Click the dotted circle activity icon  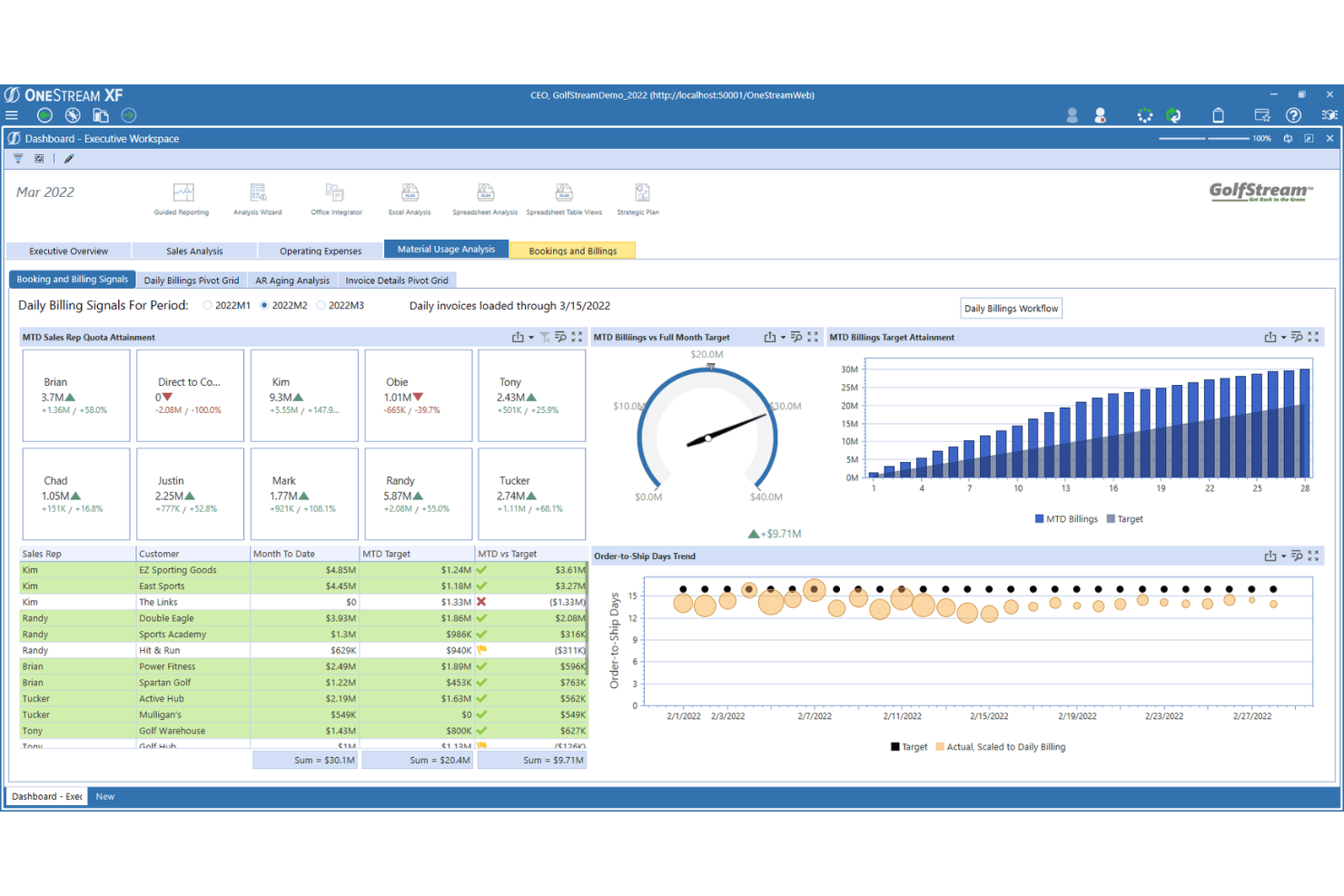click(1145, 115)
